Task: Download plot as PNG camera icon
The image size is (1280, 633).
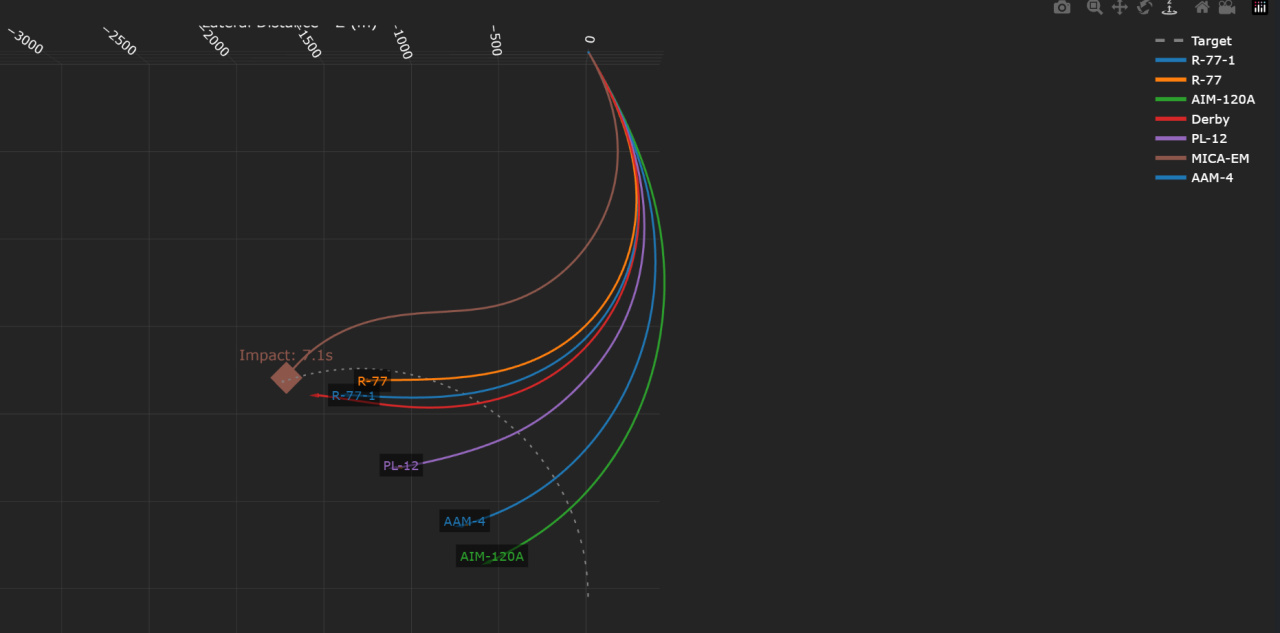Action: tap(1062, 8)
